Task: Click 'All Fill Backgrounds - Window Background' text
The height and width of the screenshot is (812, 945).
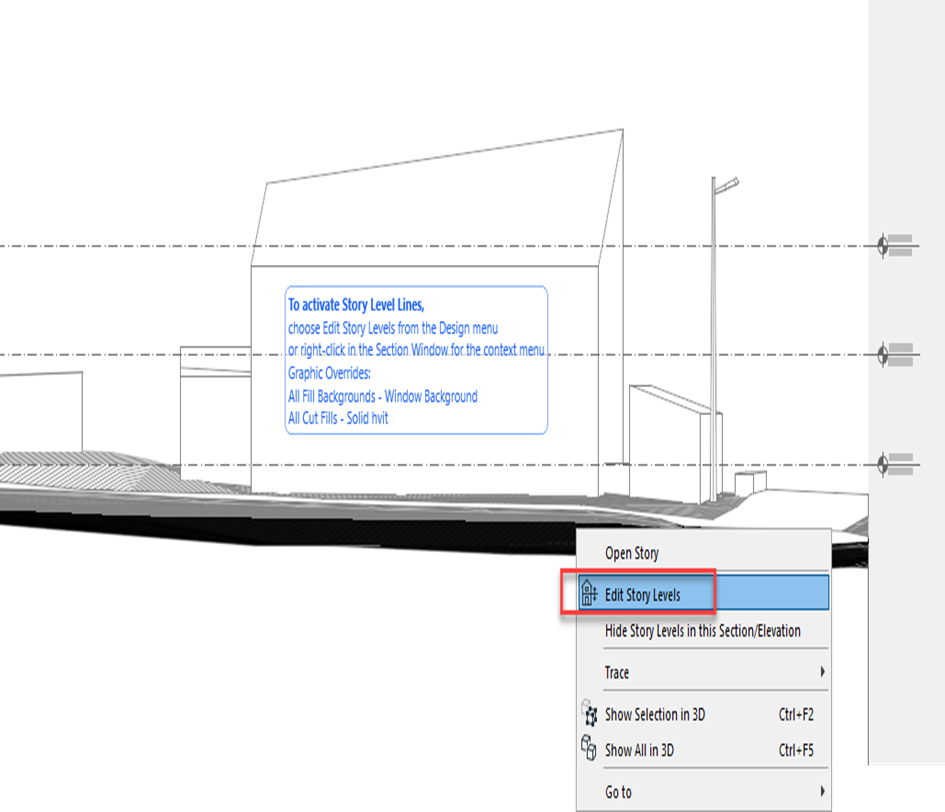Action: 383,396
